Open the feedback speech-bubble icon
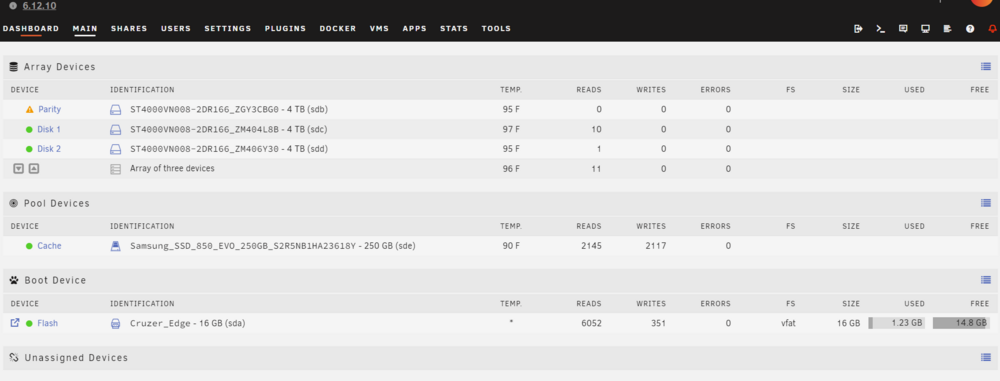Screen dimensions: 1000x381 point(903,29)
